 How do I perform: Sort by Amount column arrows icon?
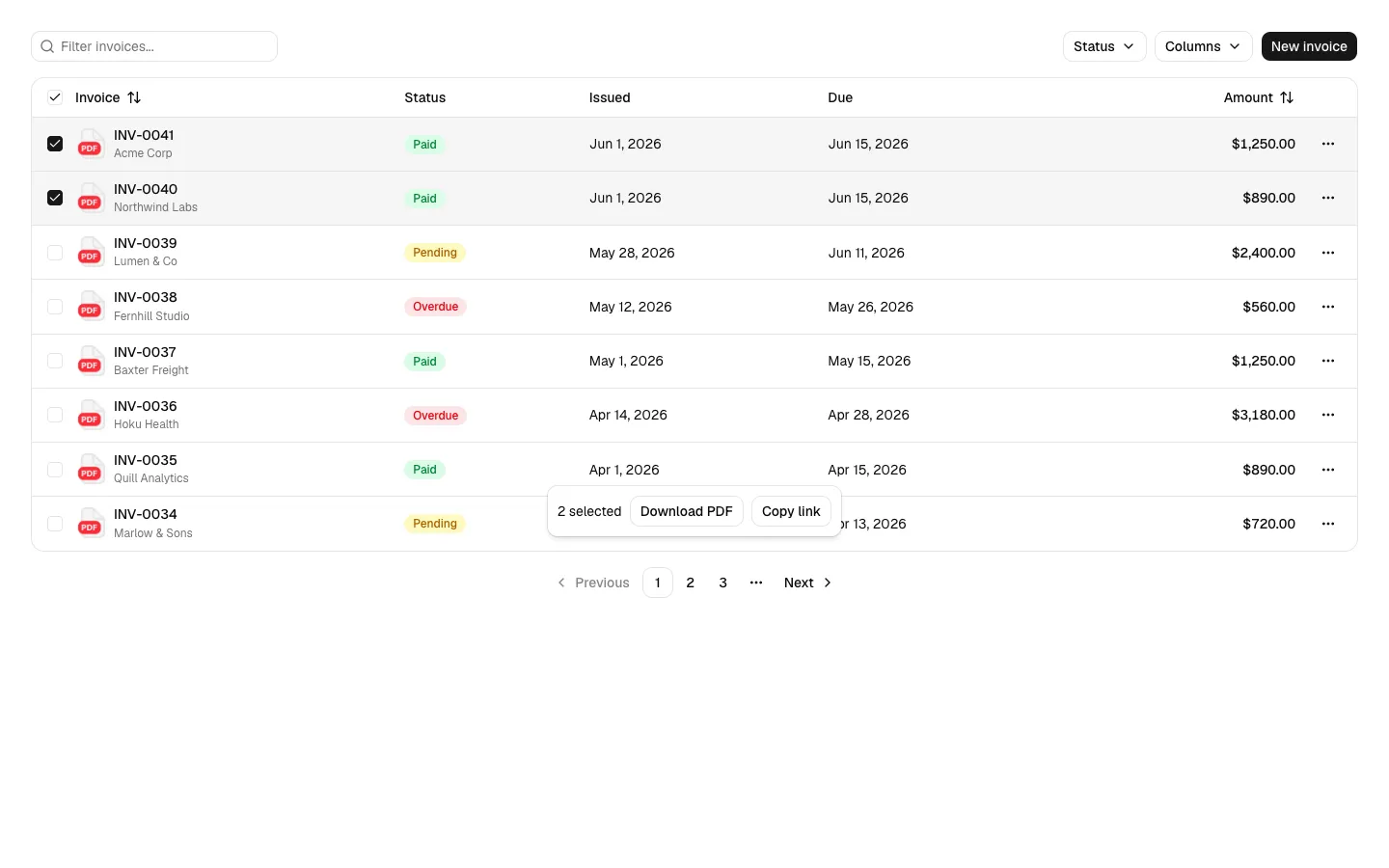(1287, 97)
